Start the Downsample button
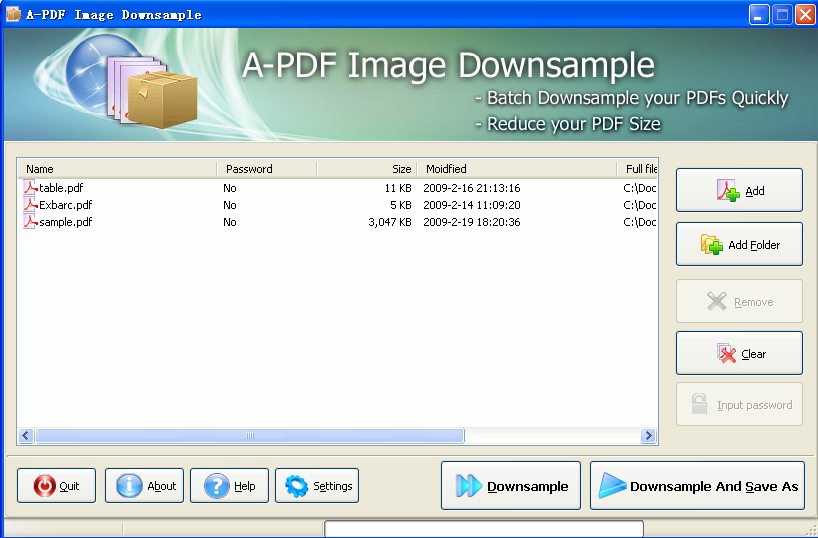This screenshot has width=818, height=538. click(x=511, y=485)
